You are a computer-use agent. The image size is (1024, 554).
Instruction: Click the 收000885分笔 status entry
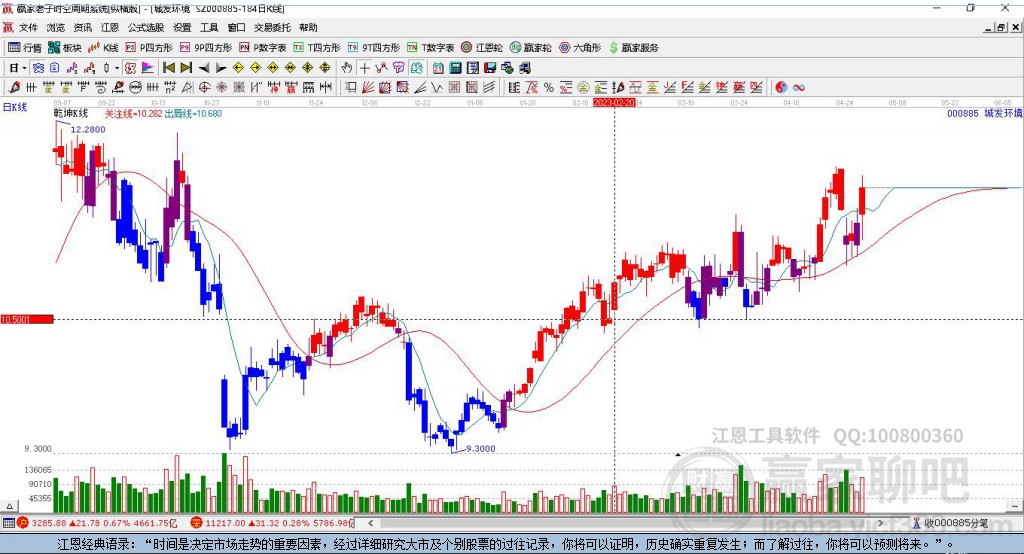[955, 523]
